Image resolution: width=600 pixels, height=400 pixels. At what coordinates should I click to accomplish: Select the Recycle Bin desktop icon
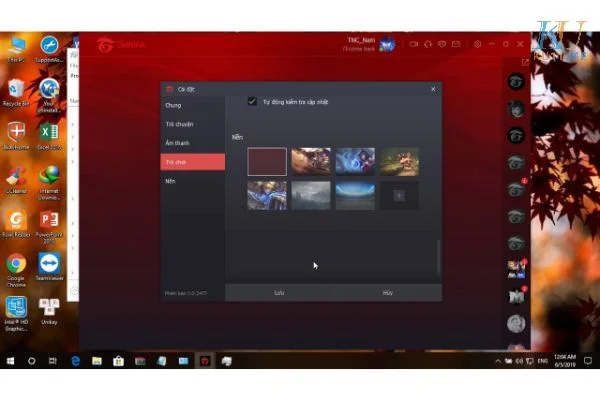tap(16, 93)
